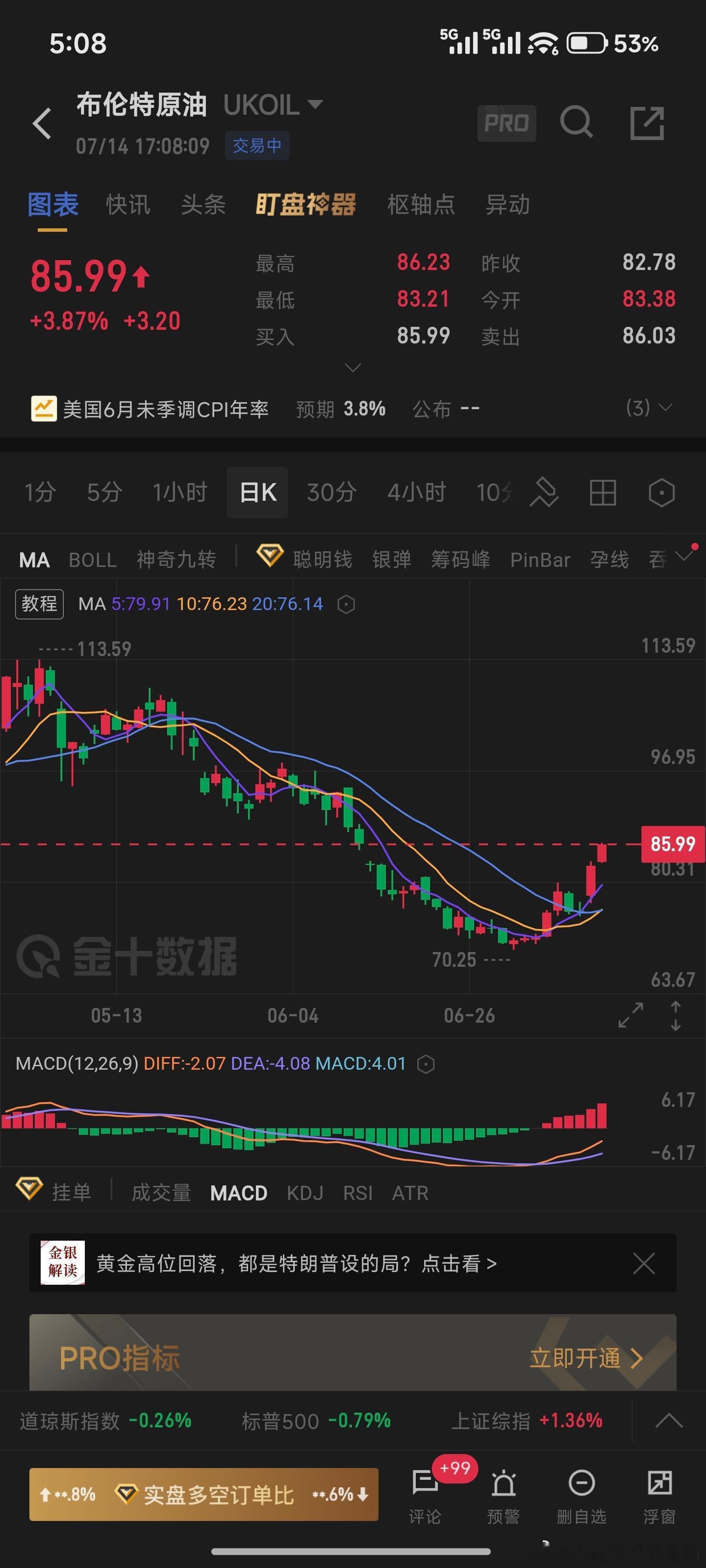Toggle the MA overlay indicator
The height and width of the screenshot is (1568, 706).
35,560
